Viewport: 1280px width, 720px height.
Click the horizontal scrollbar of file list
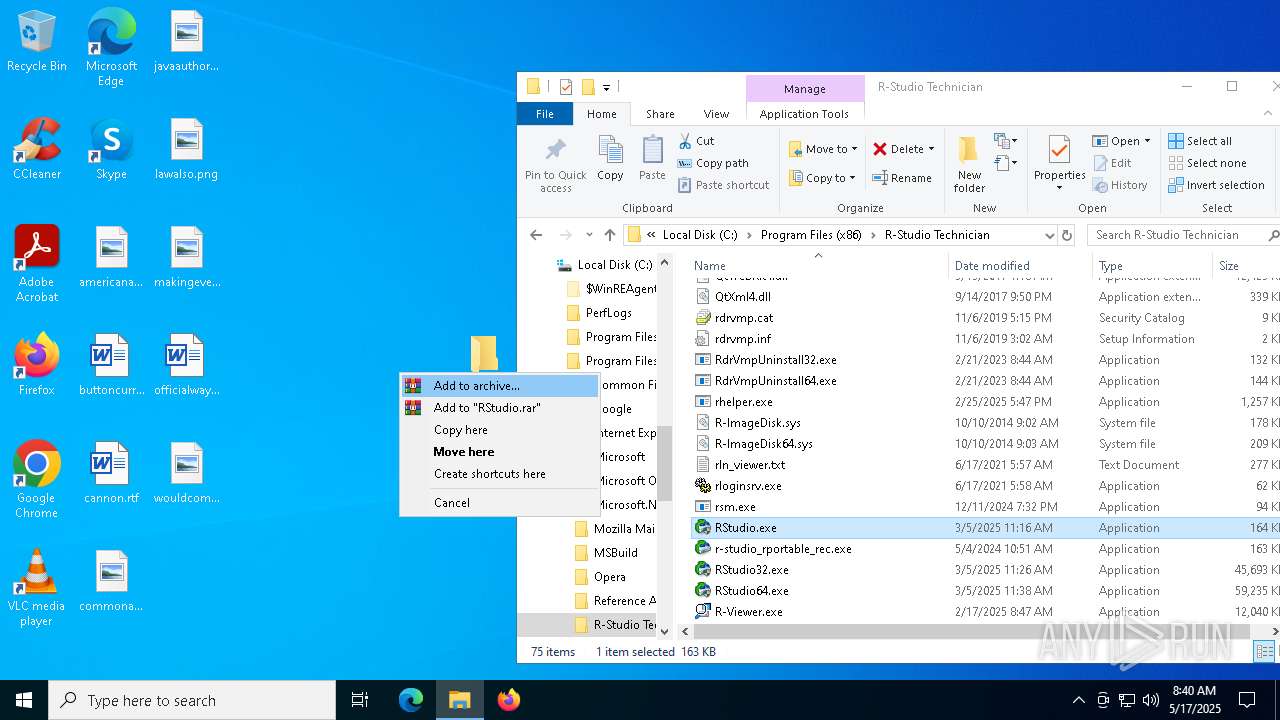(971, 631)
